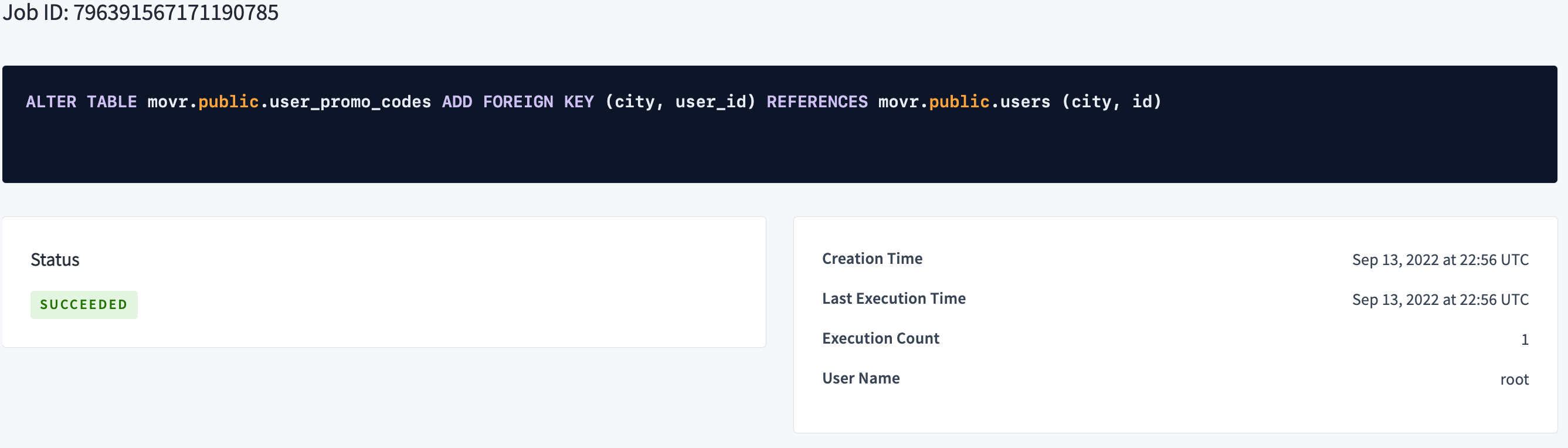
Task: Click the root user name value
Action: [1514, 380]
